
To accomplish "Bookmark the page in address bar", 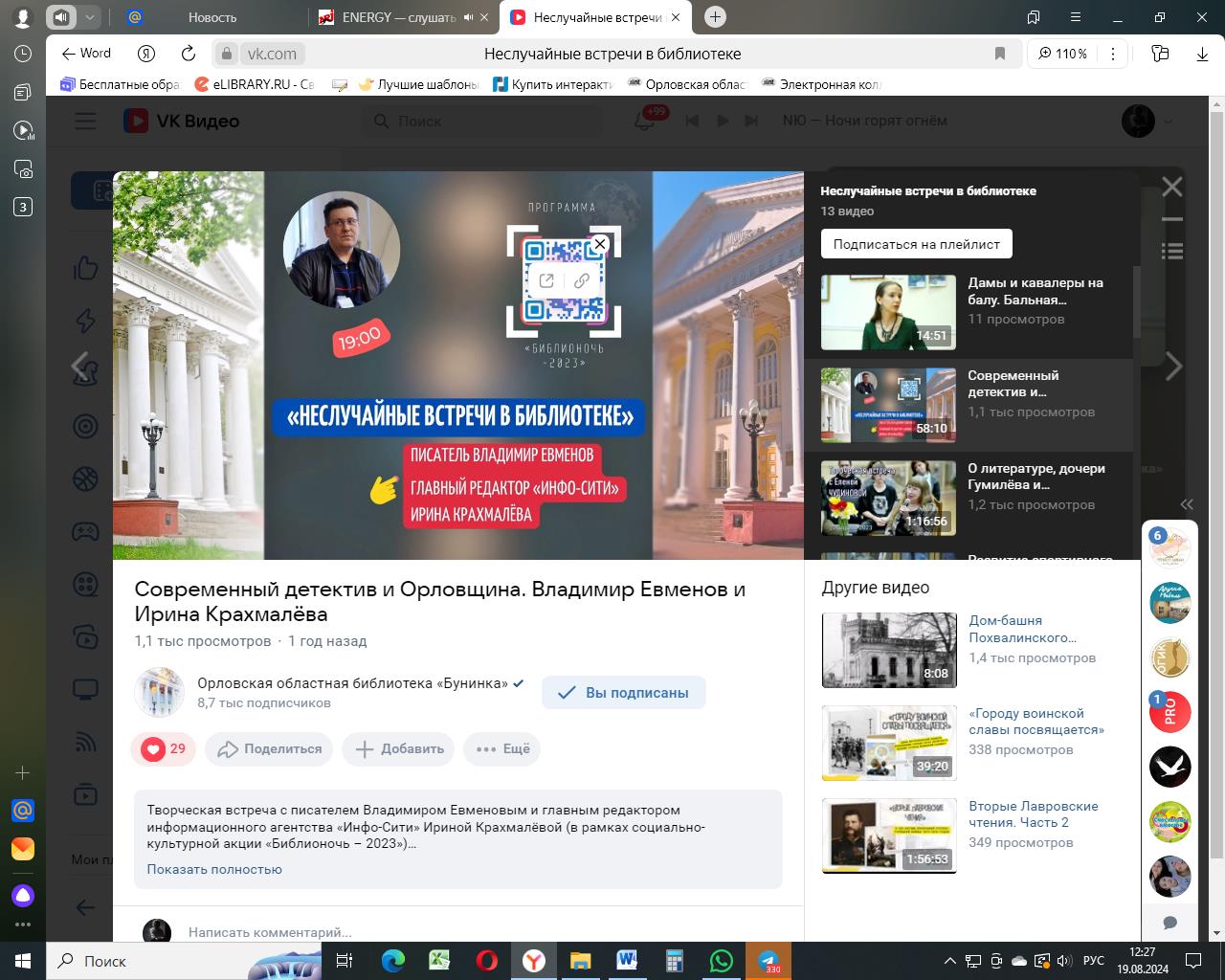I will [1000, 54].
